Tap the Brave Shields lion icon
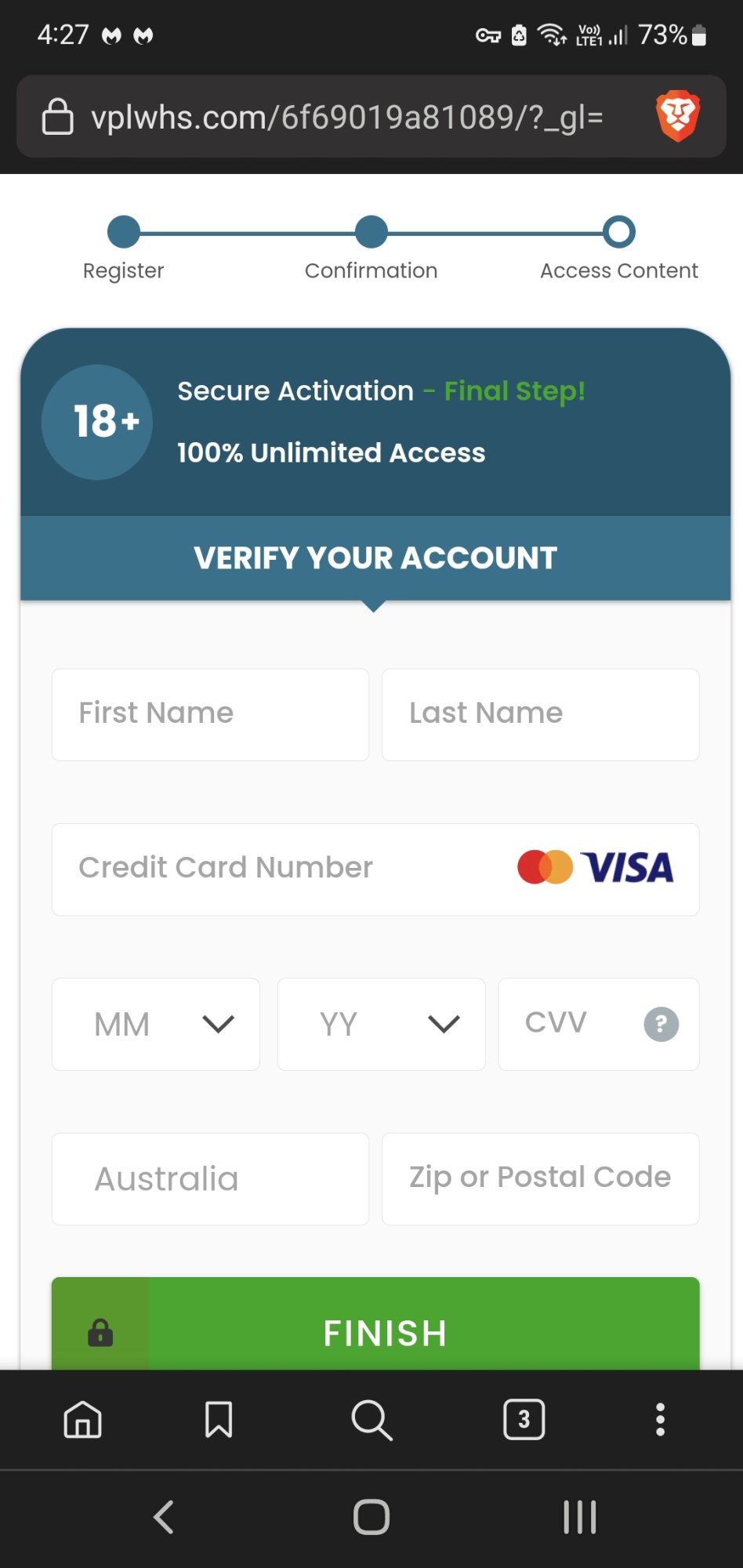This screenshot has height=1568, width=743. coord(677,116)
